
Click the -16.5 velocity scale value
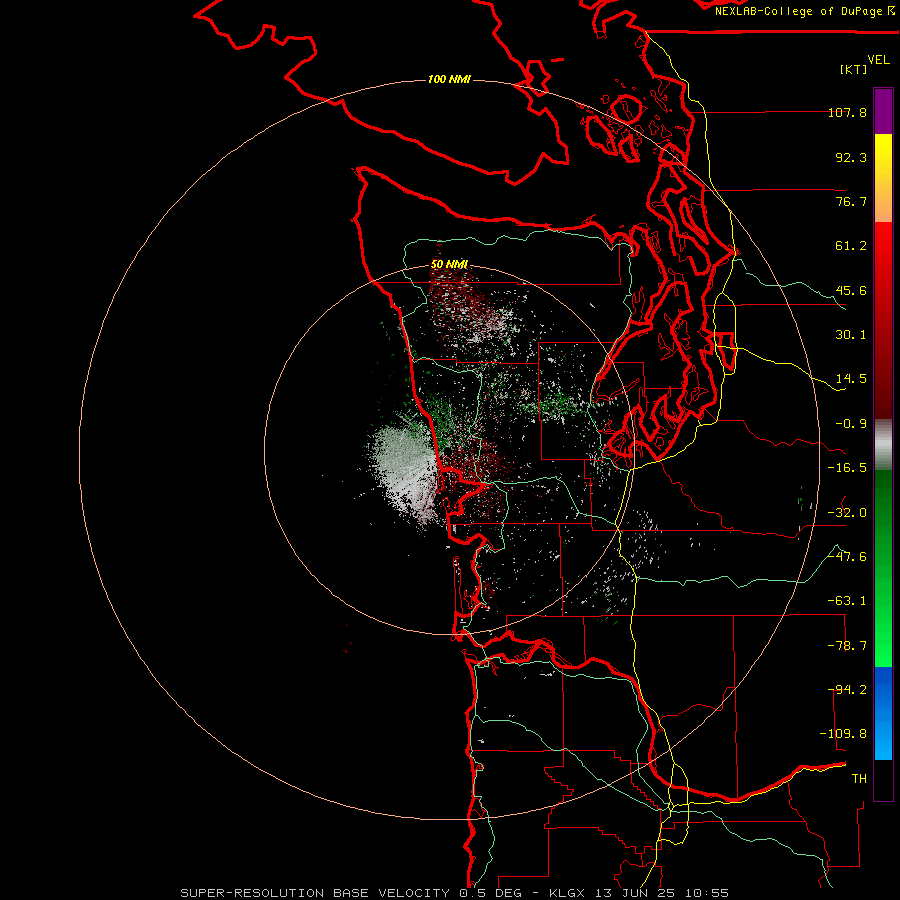pos(847,468)
